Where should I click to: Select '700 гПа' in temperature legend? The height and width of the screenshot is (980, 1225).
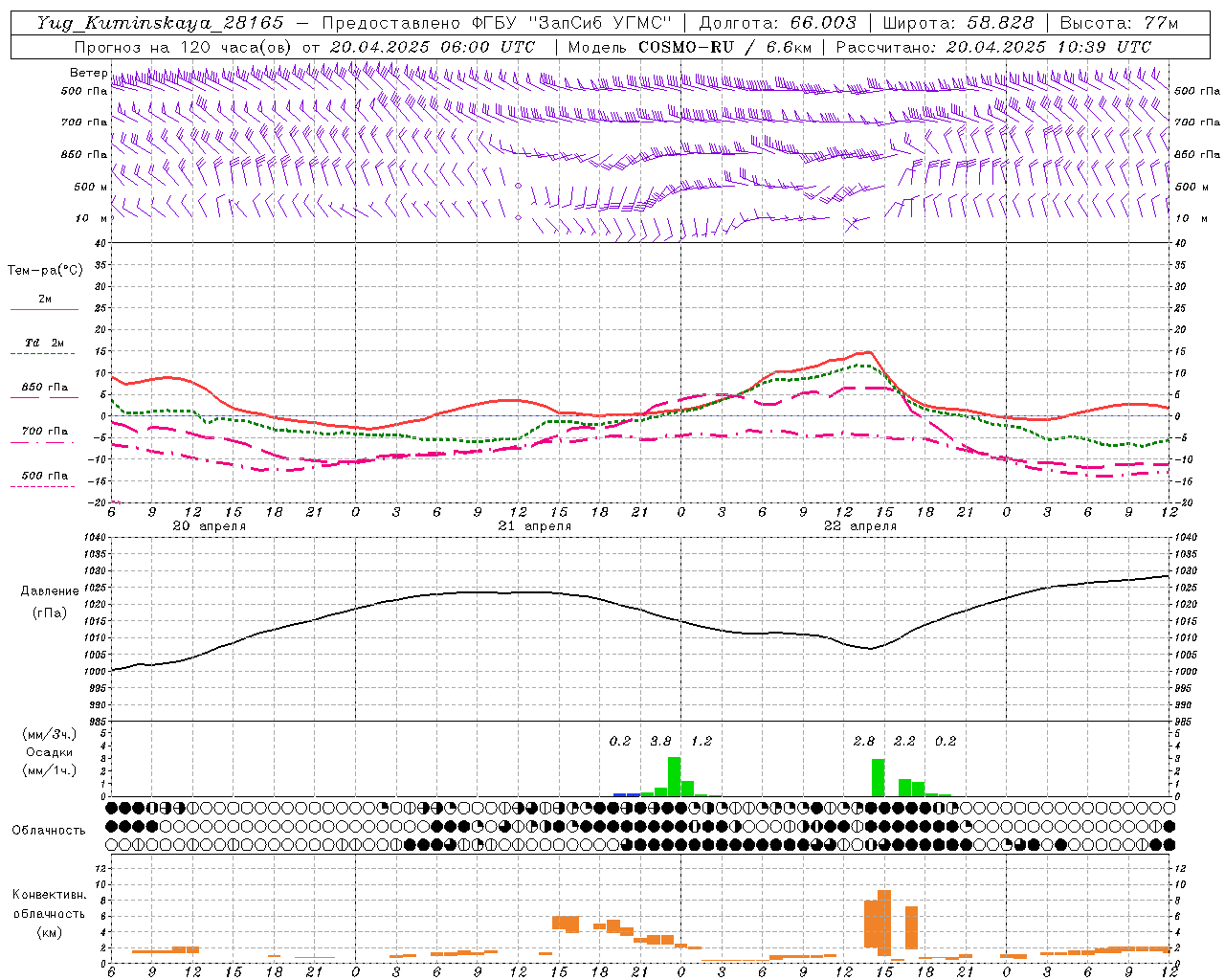(44, 431)
